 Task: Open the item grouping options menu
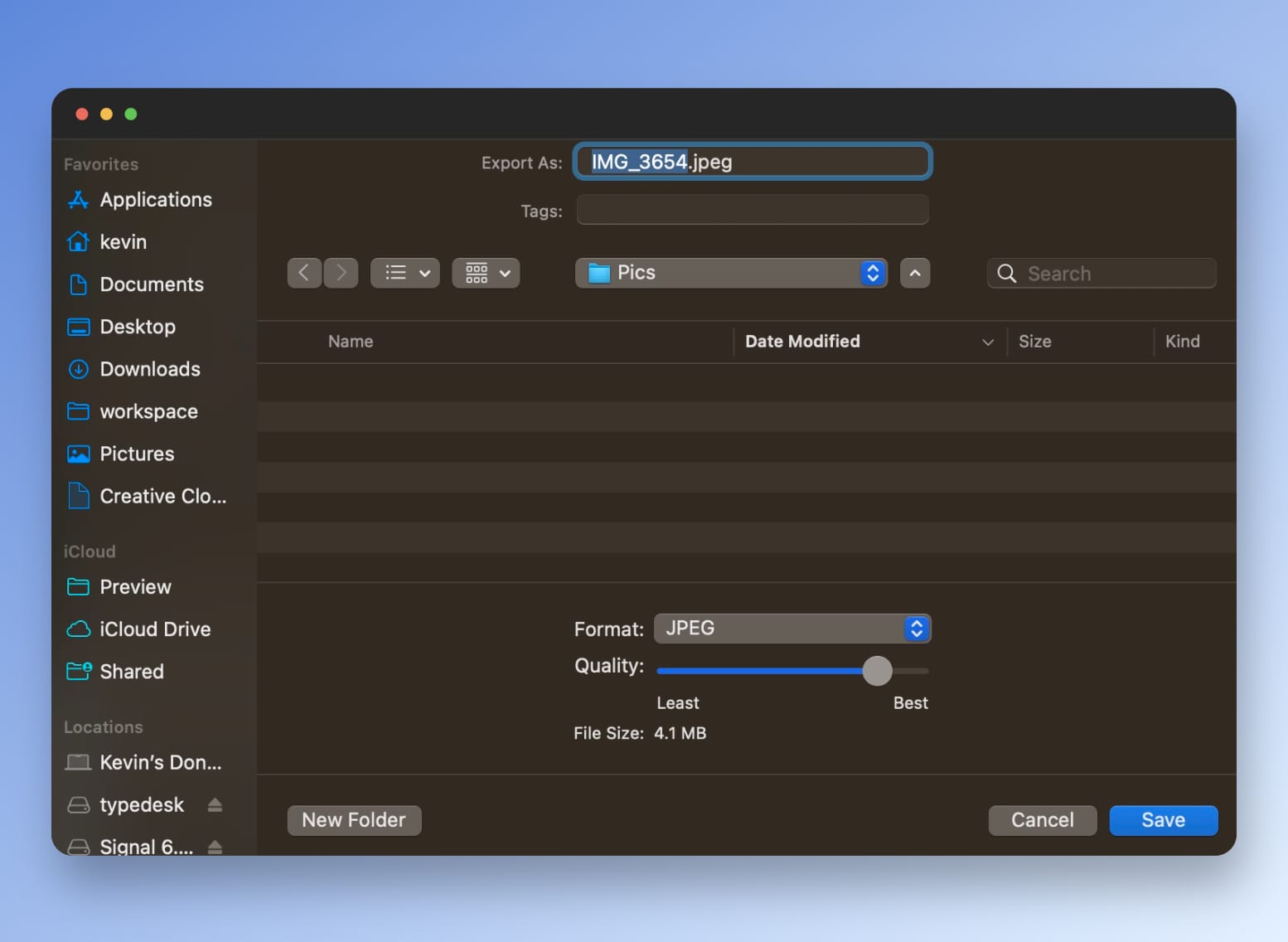(x=486, y=273)
